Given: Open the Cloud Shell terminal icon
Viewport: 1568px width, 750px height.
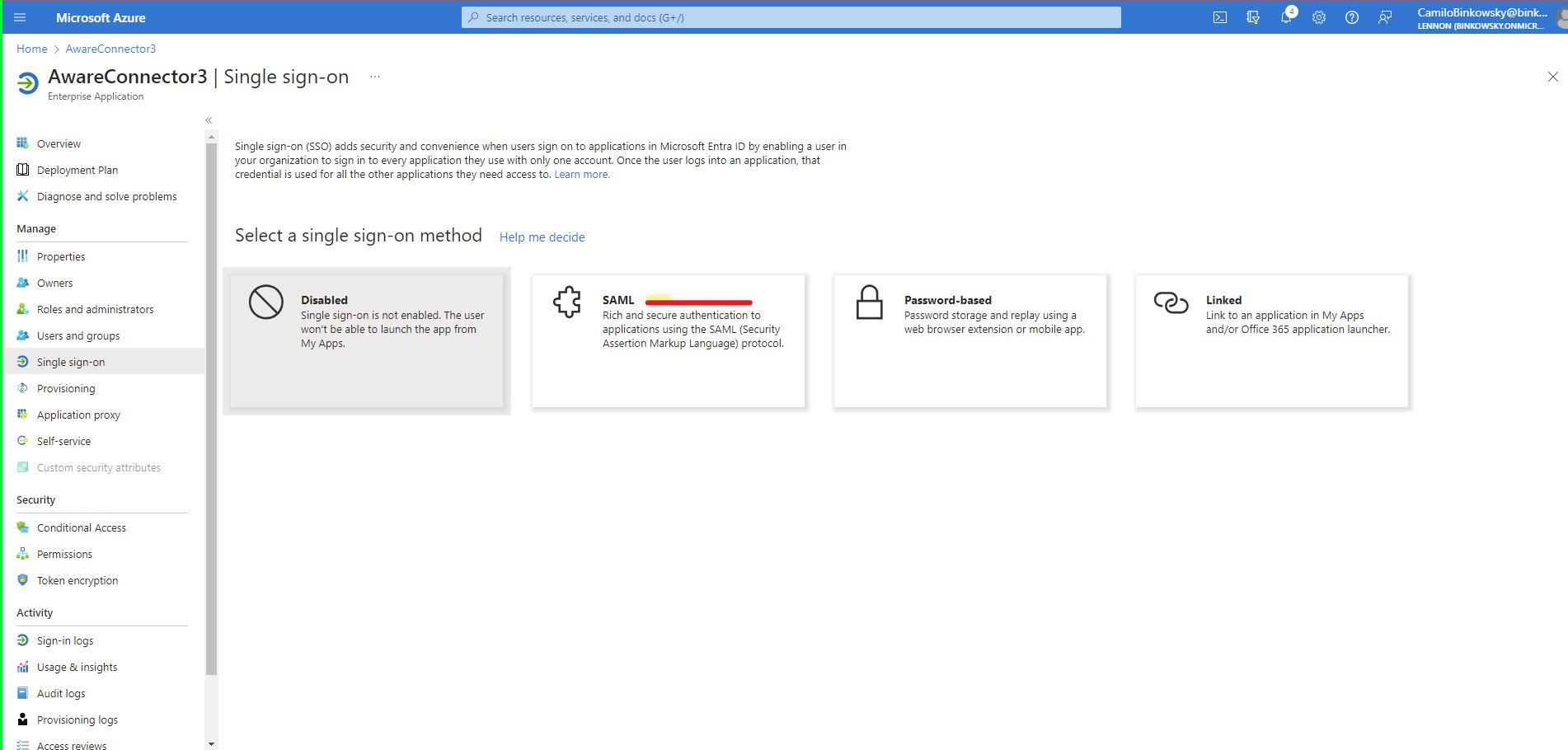Looking at the screenshot, I should (1219, 16).
